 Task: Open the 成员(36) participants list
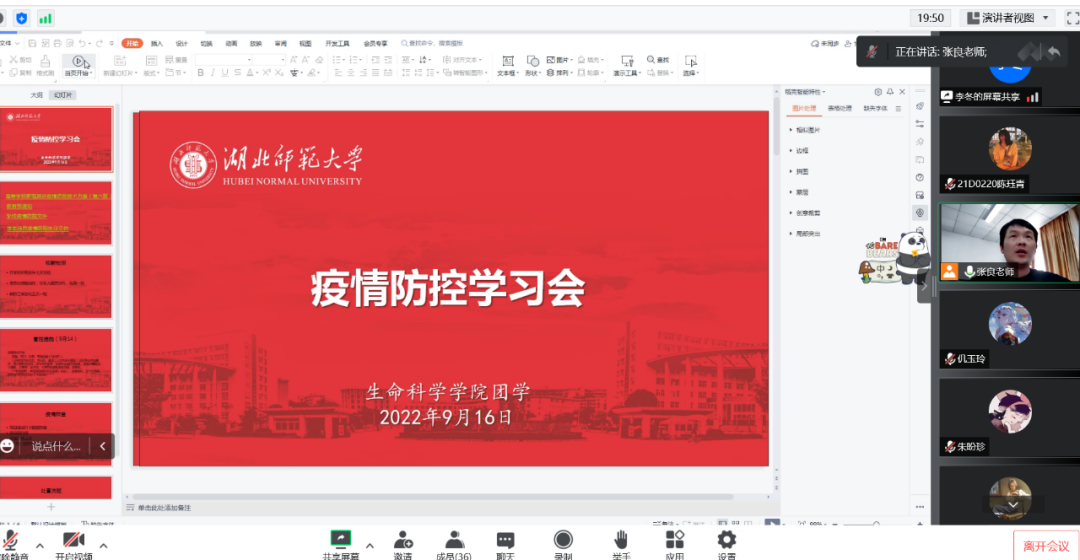point(455,540)
